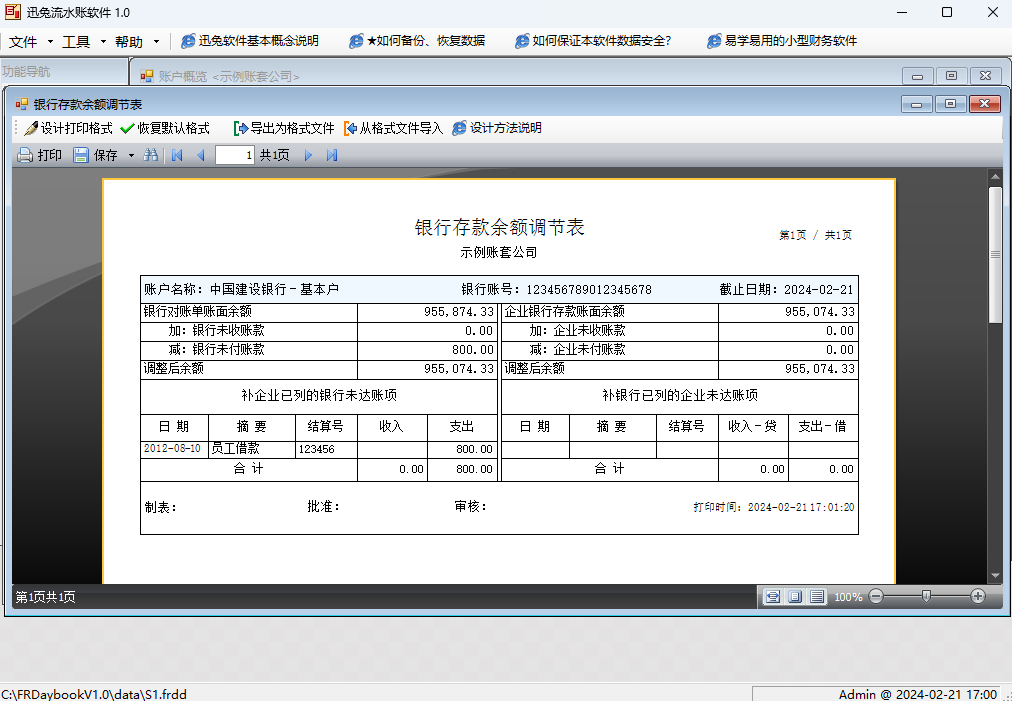Click the 截止日期 2024-02-21 text
This screenshot has width=1012, height=701.
coord(786,289)
